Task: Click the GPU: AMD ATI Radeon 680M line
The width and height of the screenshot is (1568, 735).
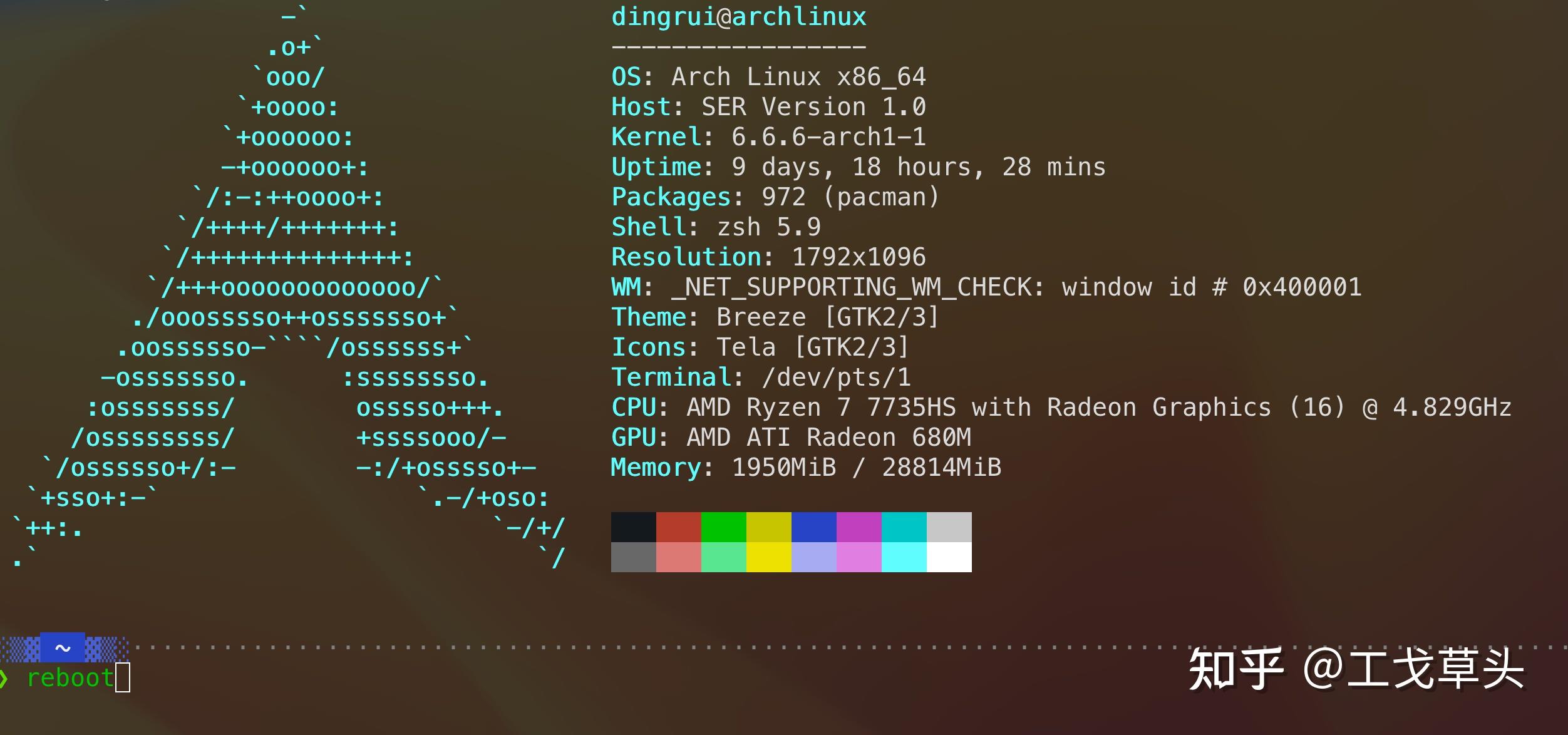Action: pyautogui.click(x=791, y=438)
